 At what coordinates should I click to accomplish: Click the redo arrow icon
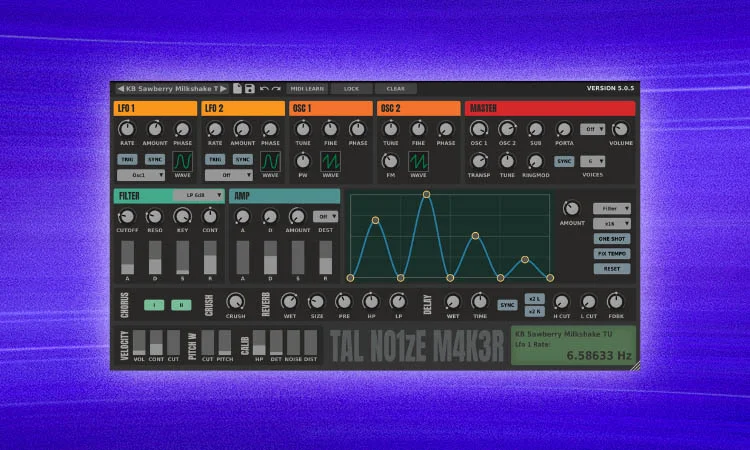coord(276,89)
